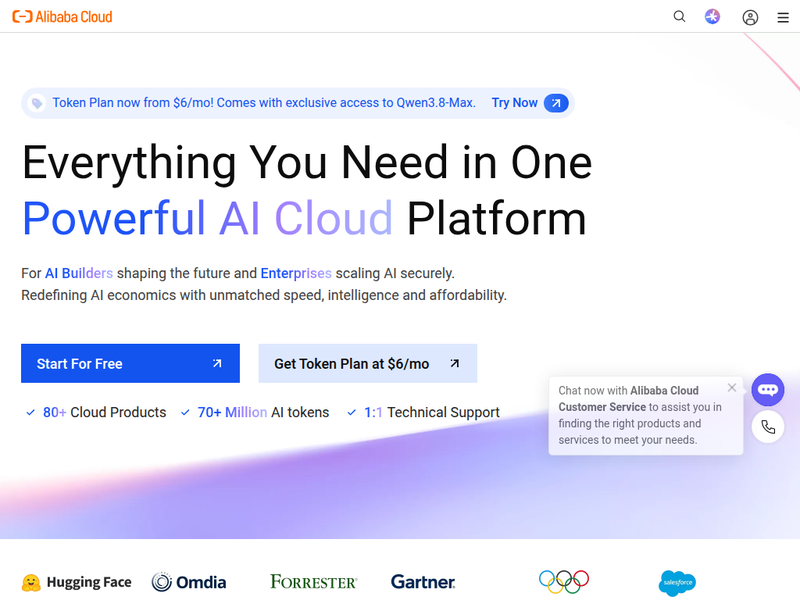Click the arrow icon beside Try Now

pos(556,103)
